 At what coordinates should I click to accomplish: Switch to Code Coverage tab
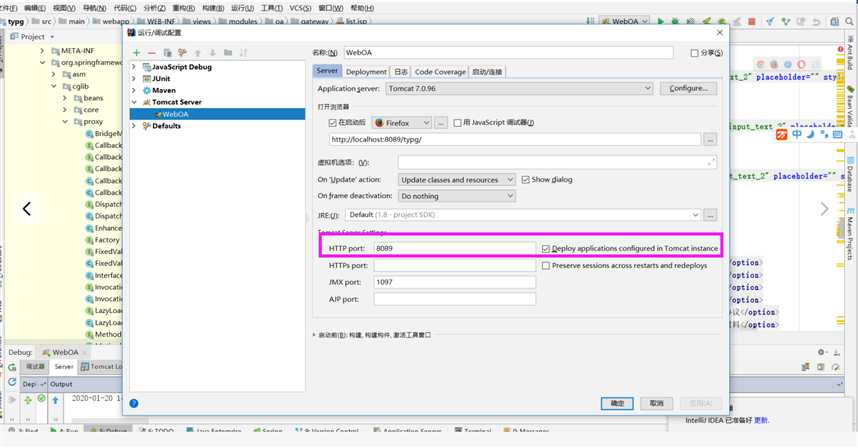coord(440,72)
